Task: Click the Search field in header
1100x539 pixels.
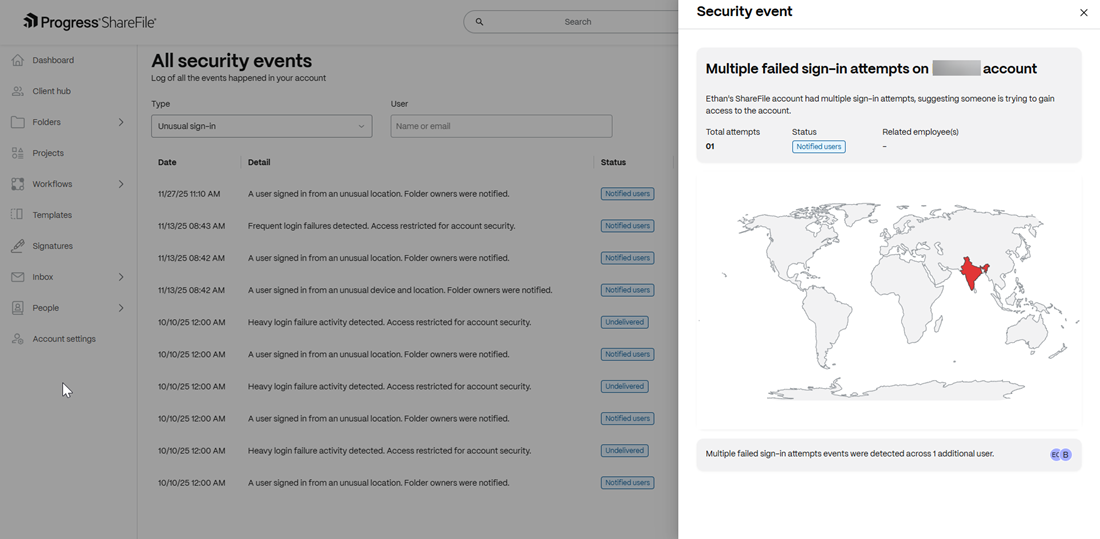Action: click(571, 22)
